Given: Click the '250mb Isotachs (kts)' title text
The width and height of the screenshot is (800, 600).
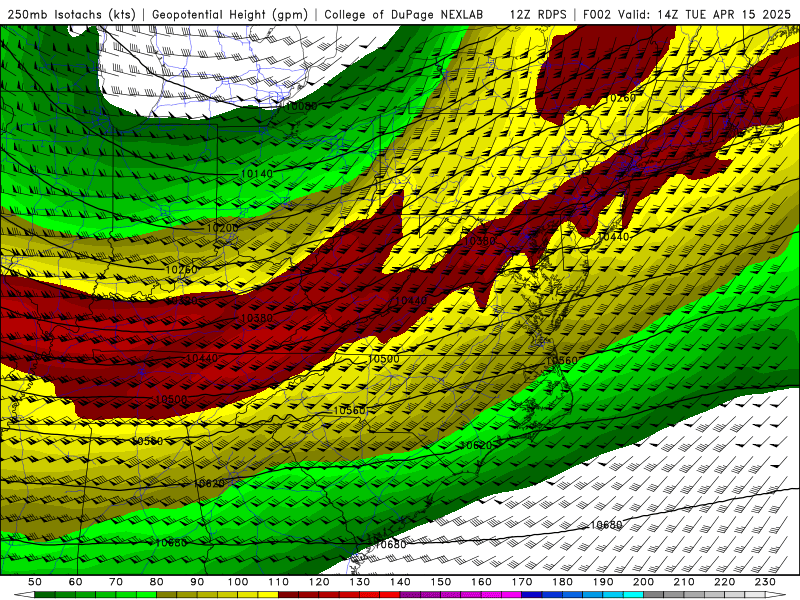Looking at the screenshot, I should 71,15.
